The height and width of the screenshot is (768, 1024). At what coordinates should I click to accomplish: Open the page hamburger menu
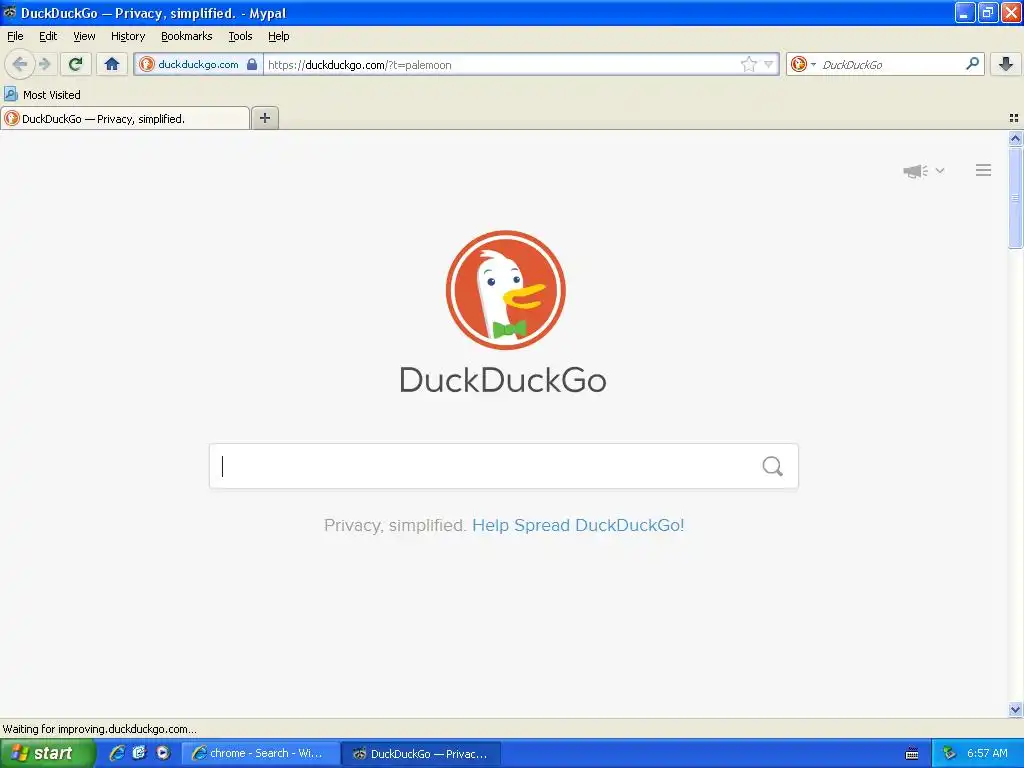(x=984, y=170)
